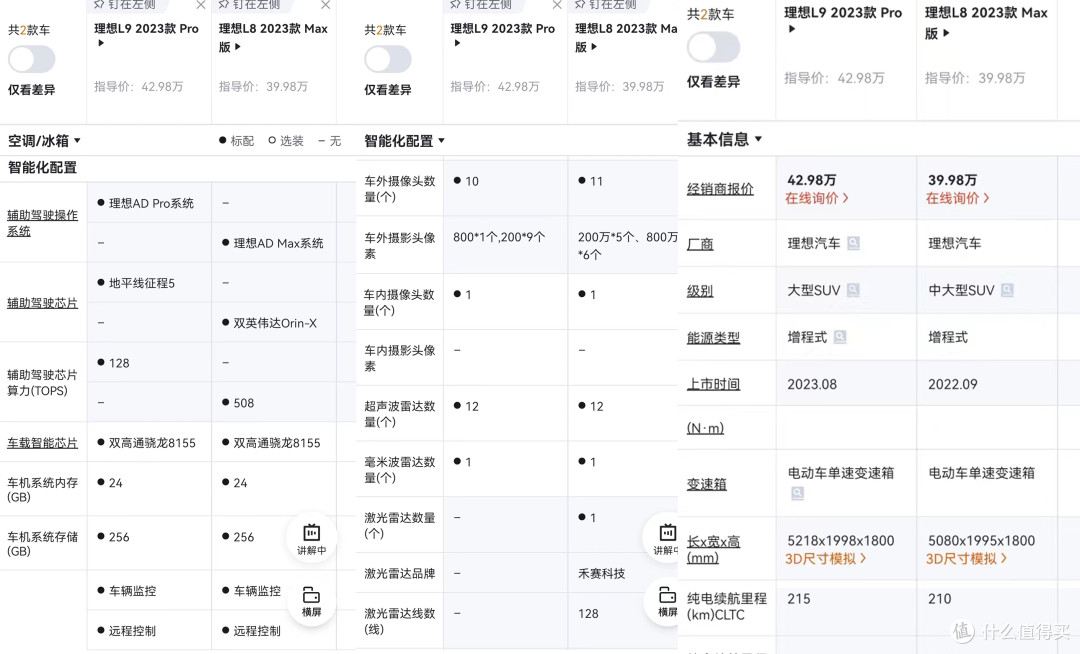Select the 禾赛科技 lidar brand cell
Image resolution: width=1080 pixels, height=654 pixels.
point(623,573)
